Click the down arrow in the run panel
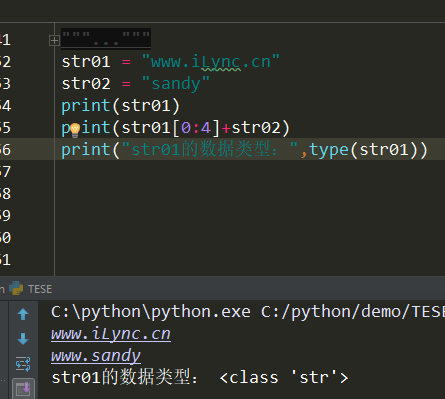 pyautogui.click(x=23, y=339)
